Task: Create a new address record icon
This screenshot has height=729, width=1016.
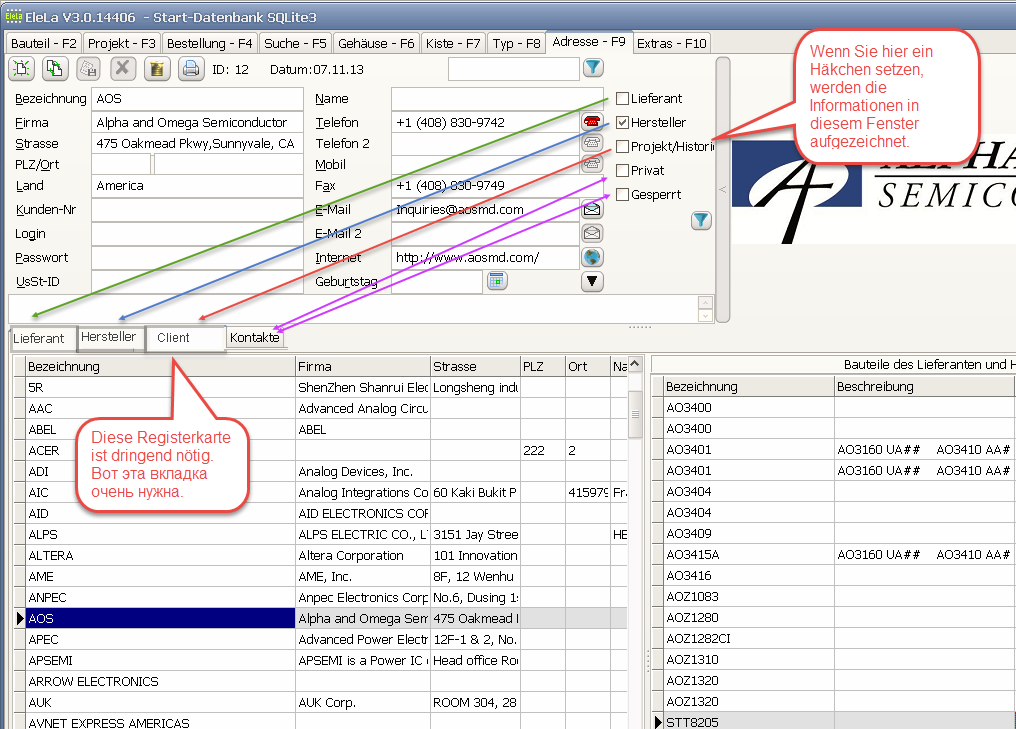Action: click(x=21, y=68)
